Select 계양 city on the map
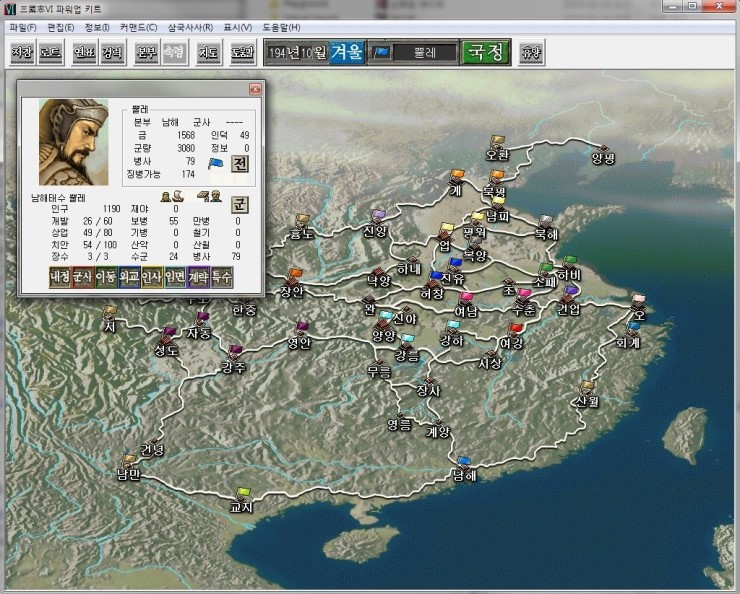The height and width of the screenshot is (594, 740). click(438, 428)
